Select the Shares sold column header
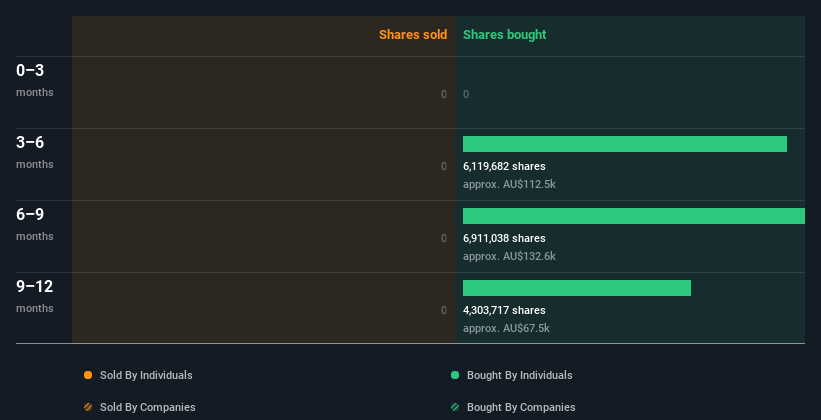Image resolution: width=821 pixels, height=420 pixels. pos(413,35)
